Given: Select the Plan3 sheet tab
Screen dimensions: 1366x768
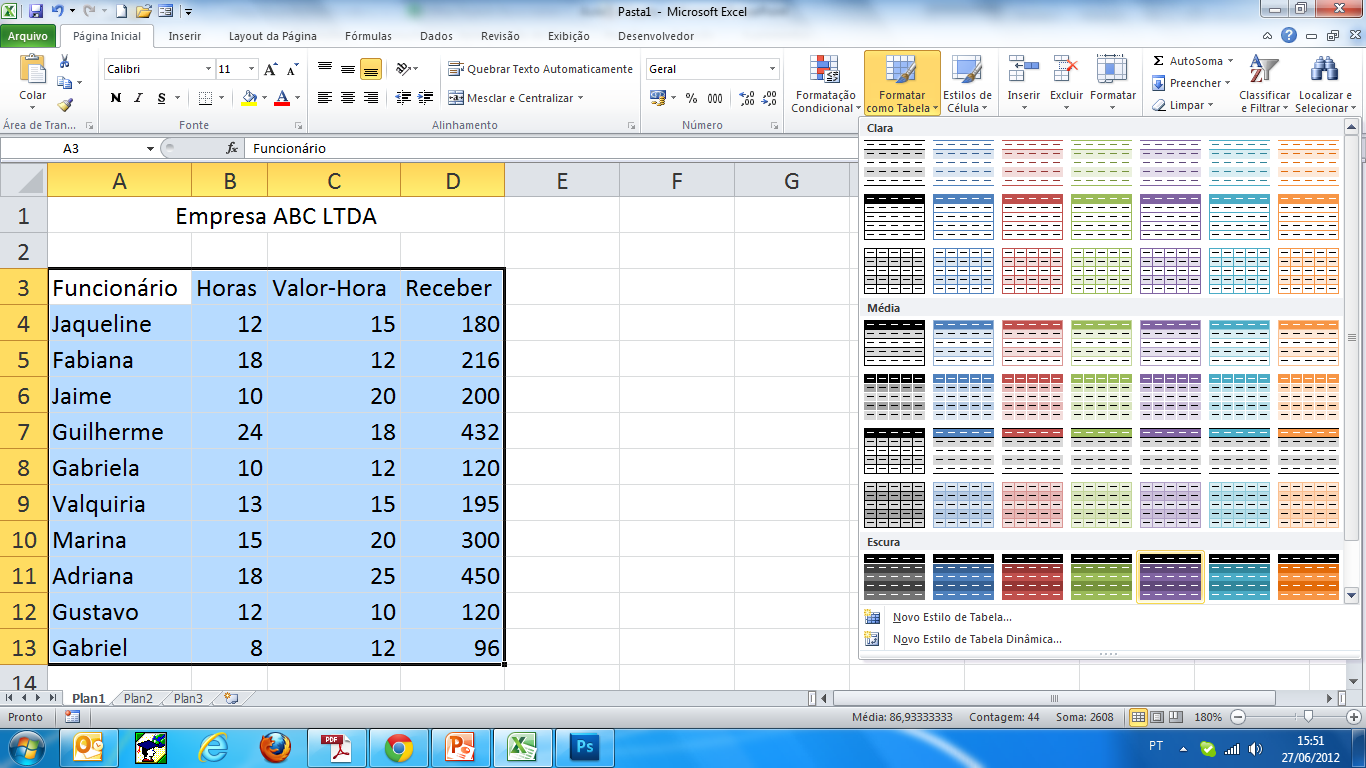Looking at the screenshot, I should (x=187, y=699).
